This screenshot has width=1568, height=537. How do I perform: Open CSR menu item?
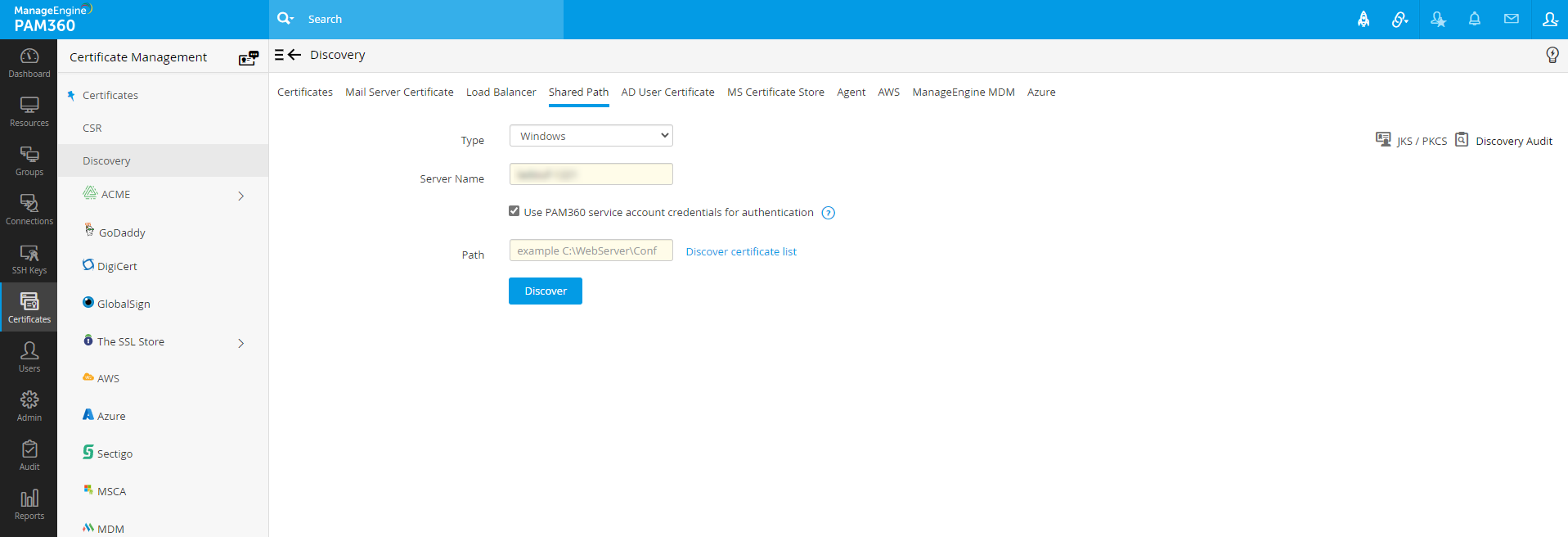(92, 128)
